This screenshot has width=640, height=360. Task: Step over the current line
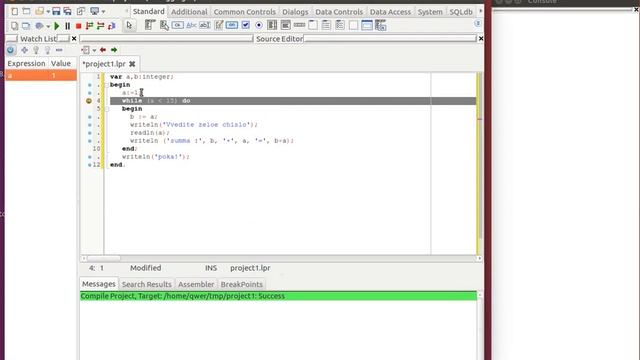pyautogui.click(x=100, y=26)
